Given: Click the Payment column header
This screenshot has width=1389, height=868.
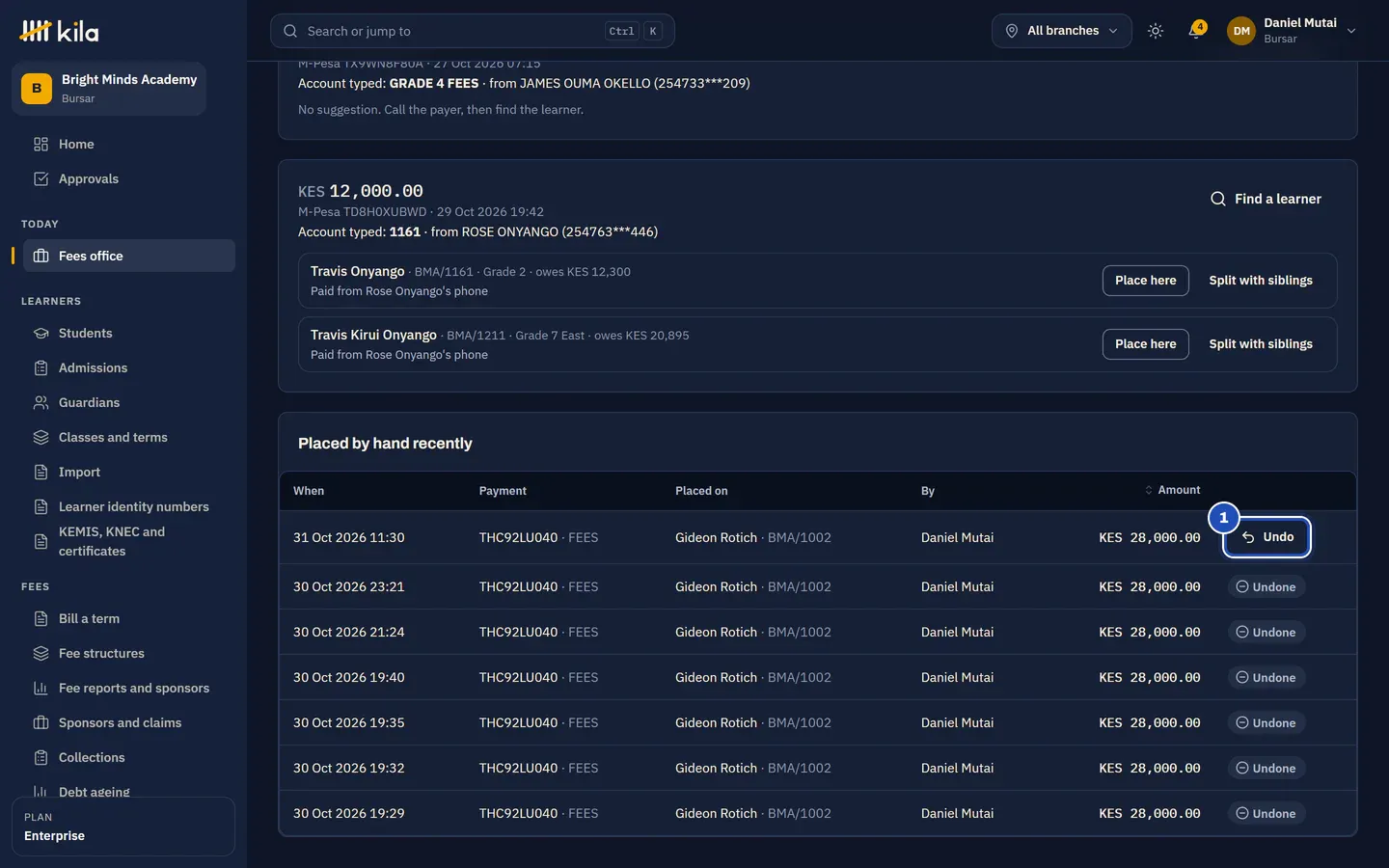Looking at the screenshot, I should [x=503, y=491].
